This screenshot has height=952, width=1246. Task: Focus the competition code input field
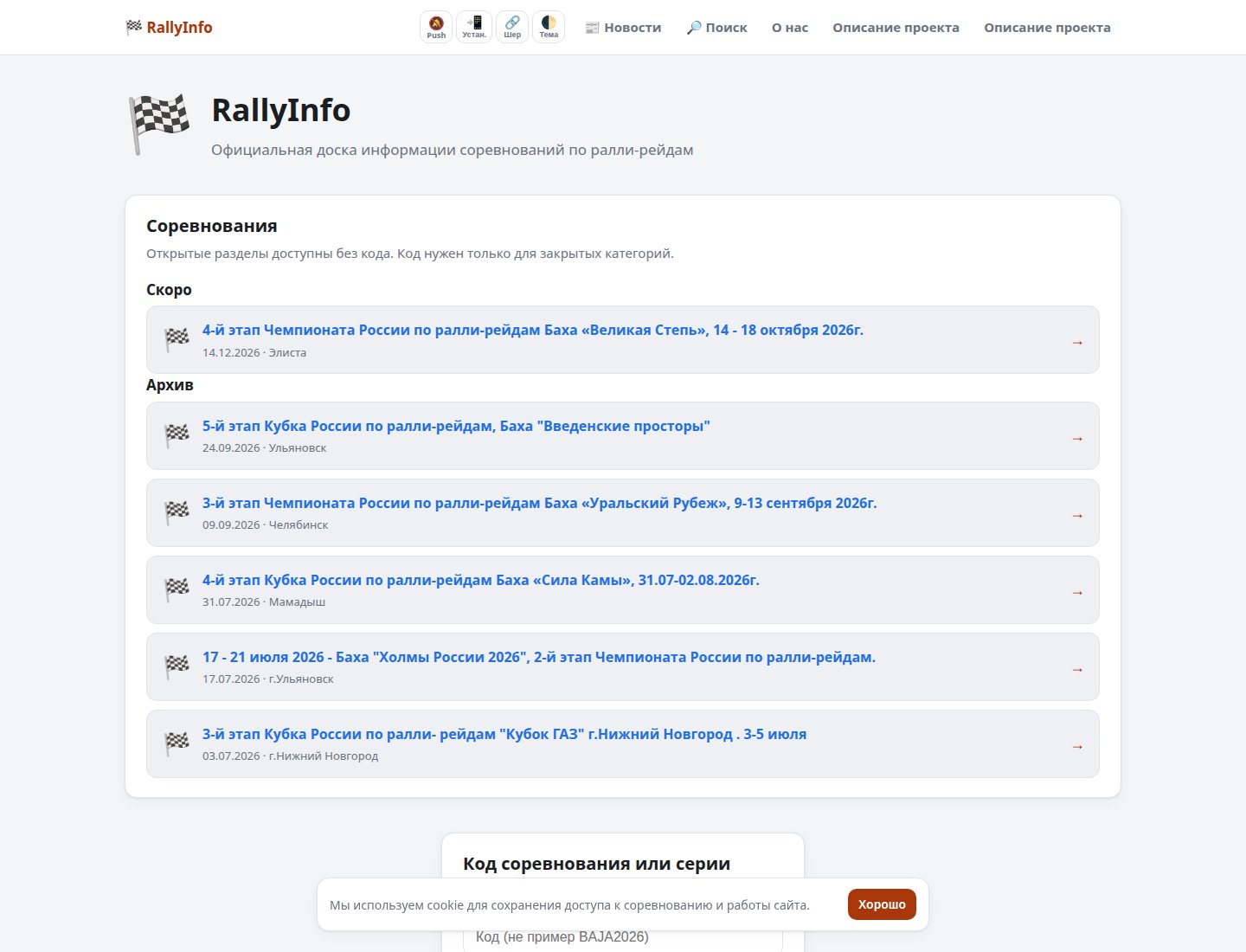tap(623, 936)
